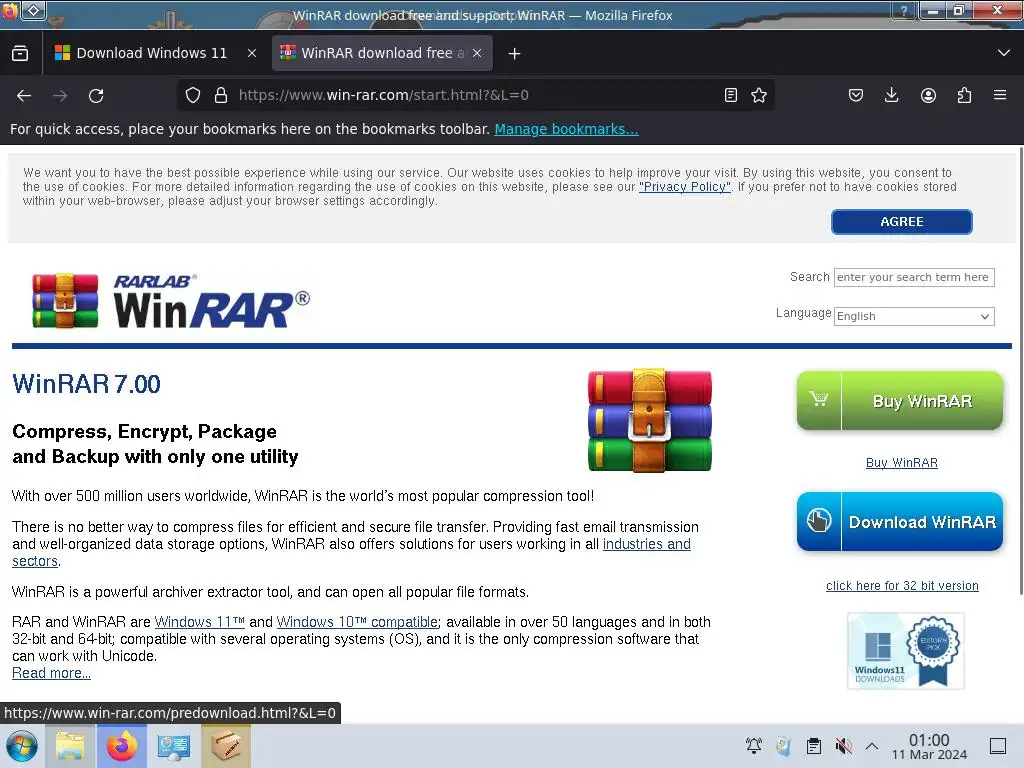Click the forward navigation arrow
Viewport: 1024px width, 768px height.
[x=60, y=96]
